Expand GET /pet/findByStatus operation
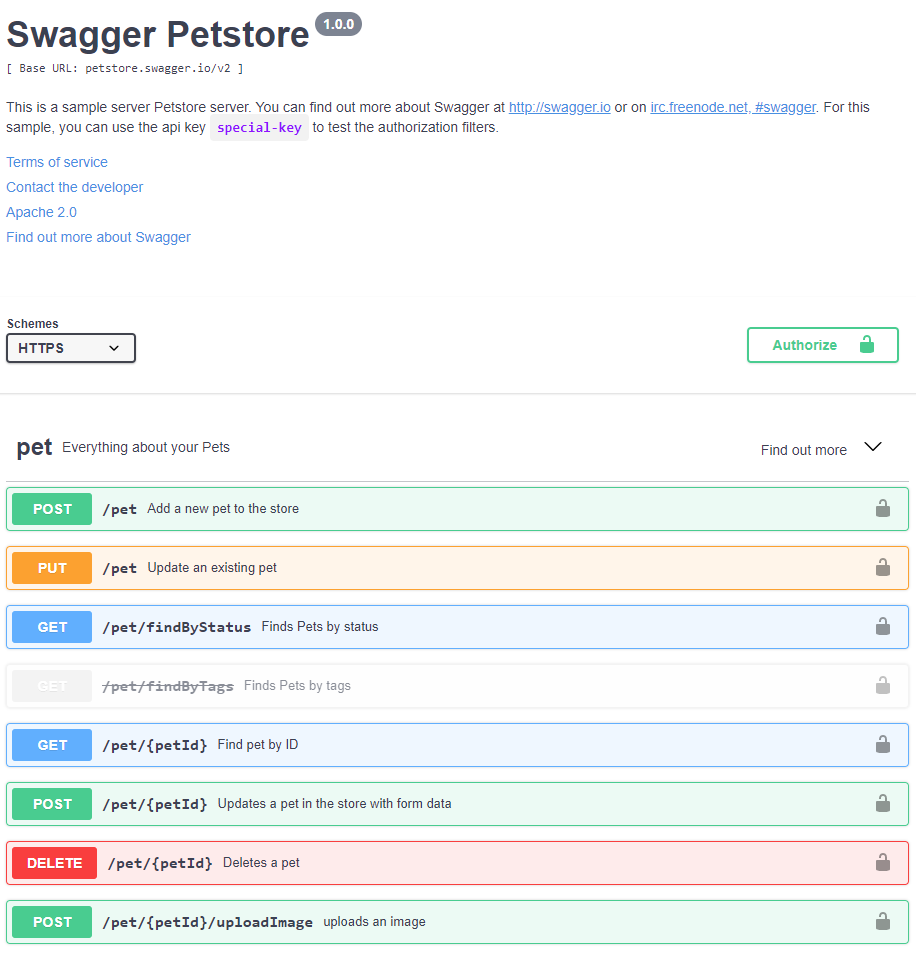The width and height of the screenshot is (916, 959). pos(457,627)
